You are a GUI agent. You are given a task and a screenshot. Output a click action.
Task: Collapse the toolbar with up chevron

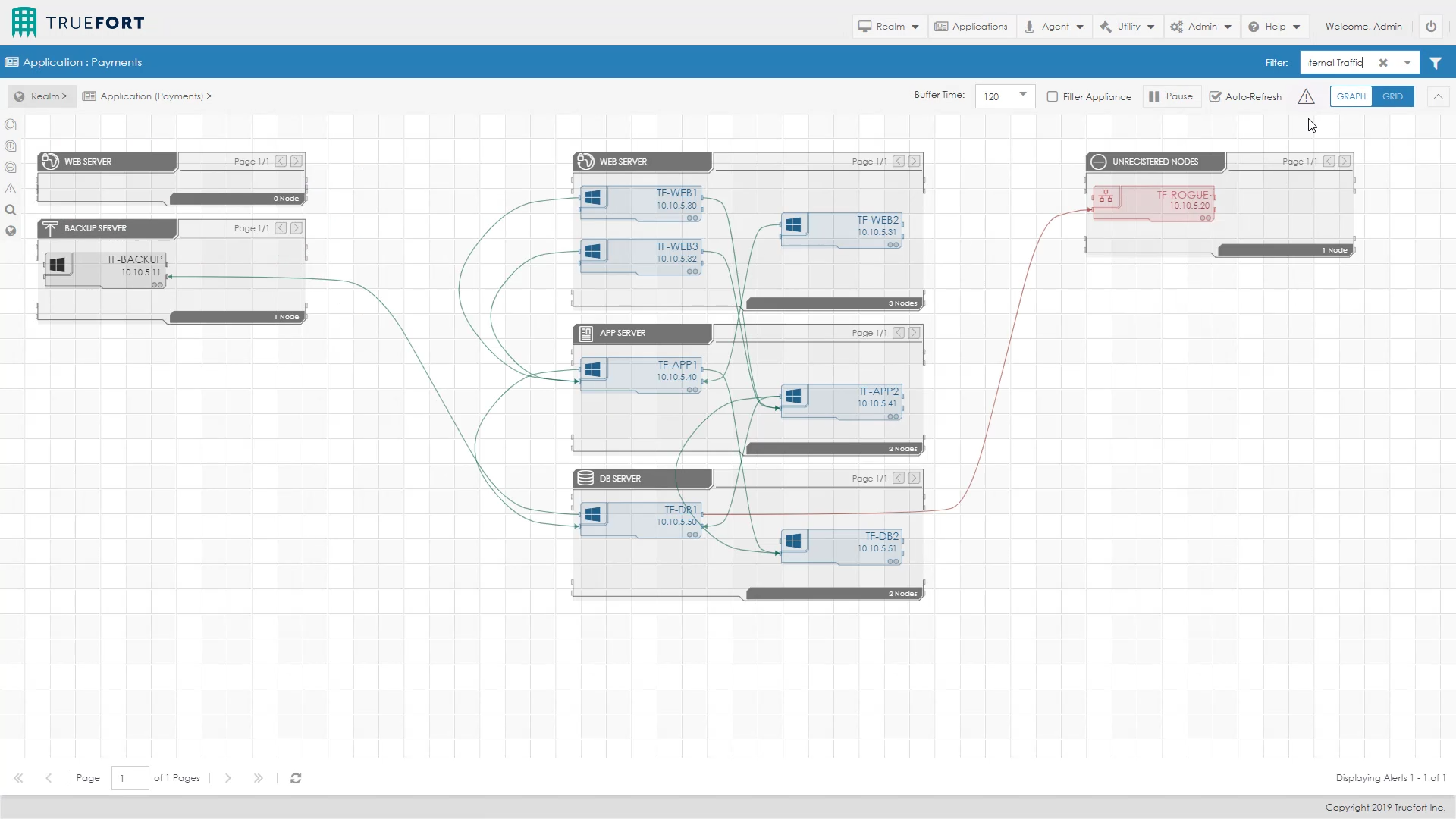(1438, 96)
